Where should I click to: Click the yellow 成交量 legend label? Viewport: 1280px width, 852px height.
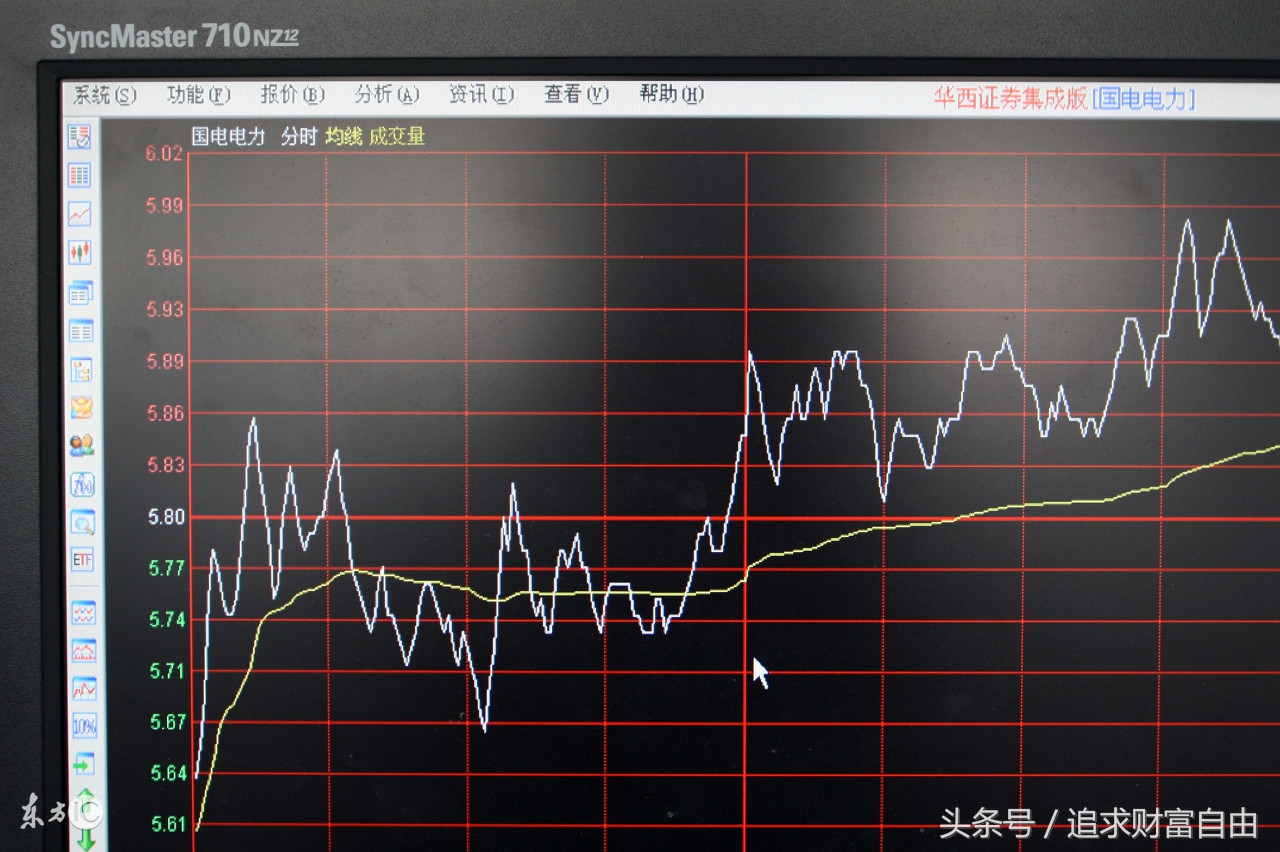(397, 137)
